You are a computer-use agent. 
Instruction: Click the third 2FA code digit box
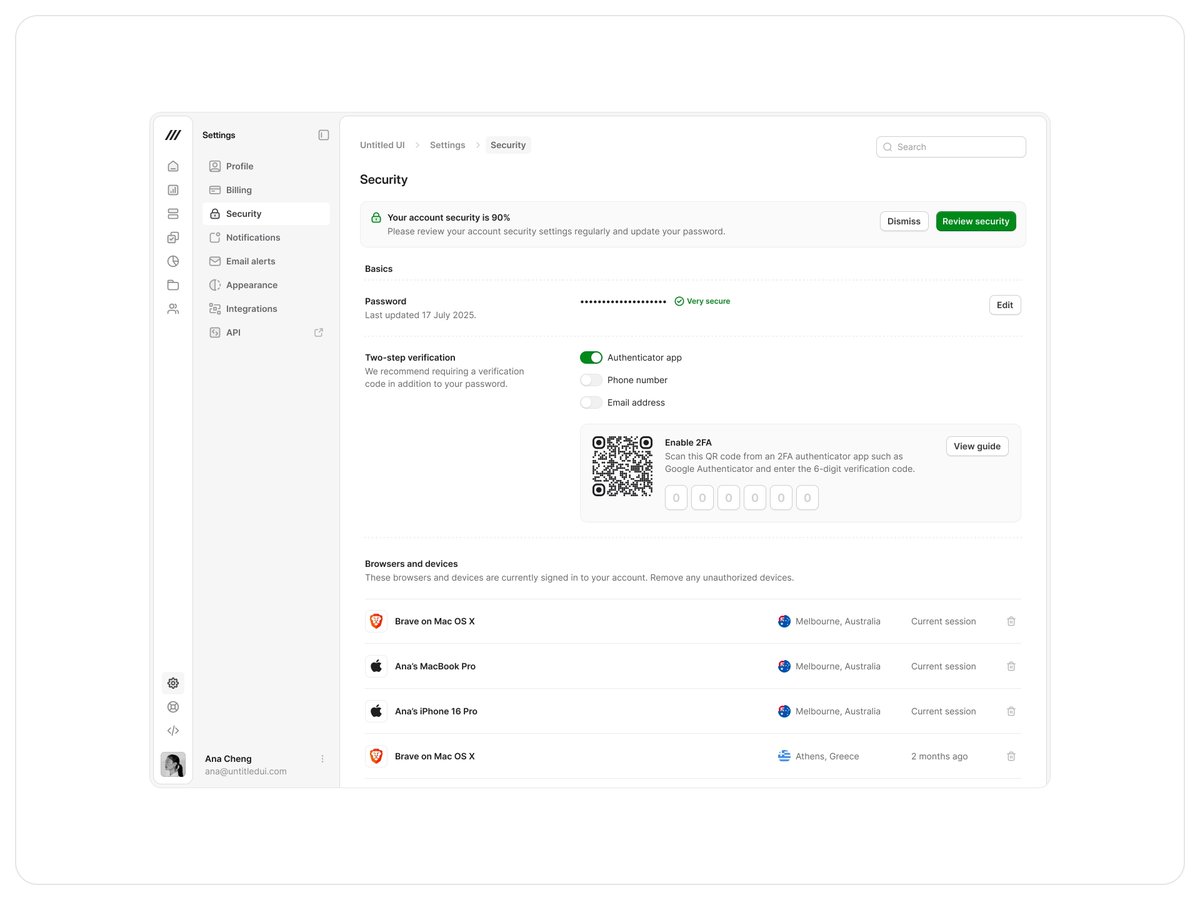tap(729, 498)
